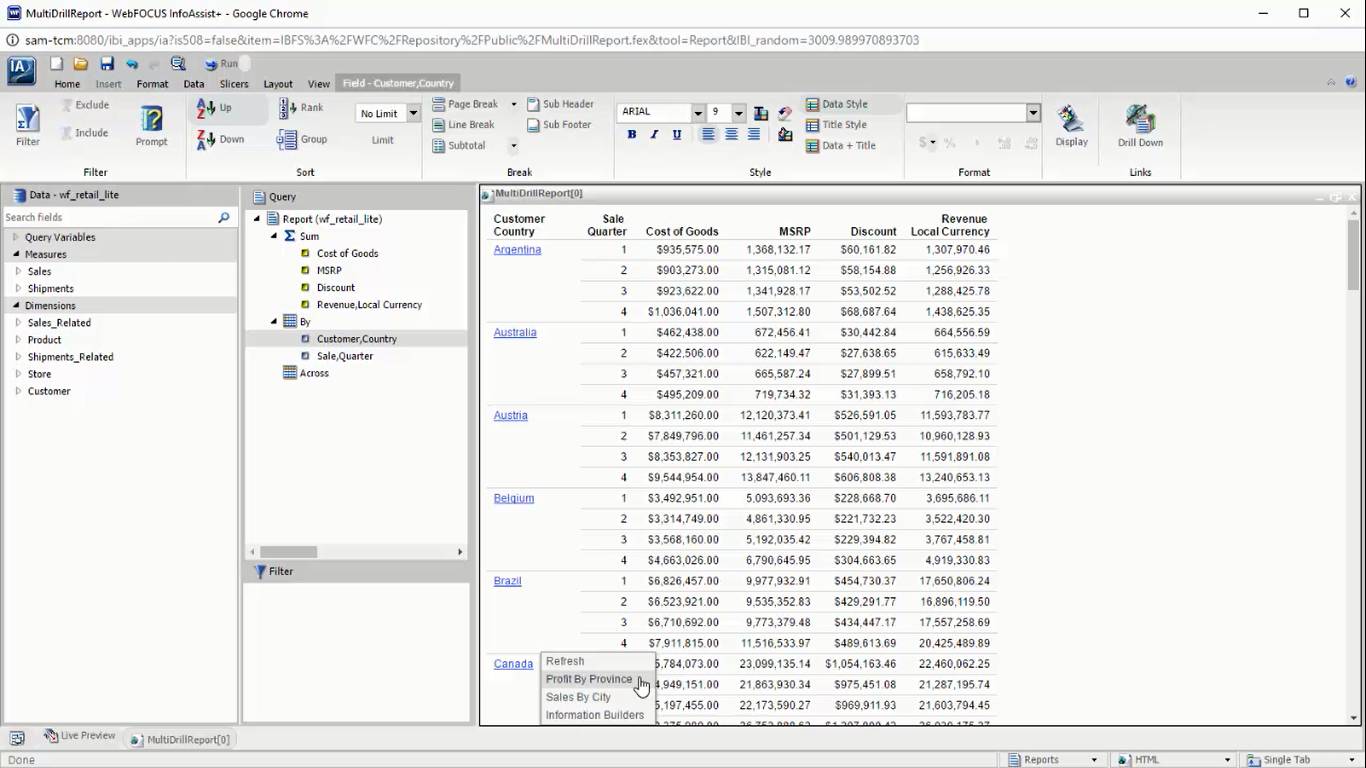Expand the Query Variables node
The image size is (1366, 768).
coord(16,237)
